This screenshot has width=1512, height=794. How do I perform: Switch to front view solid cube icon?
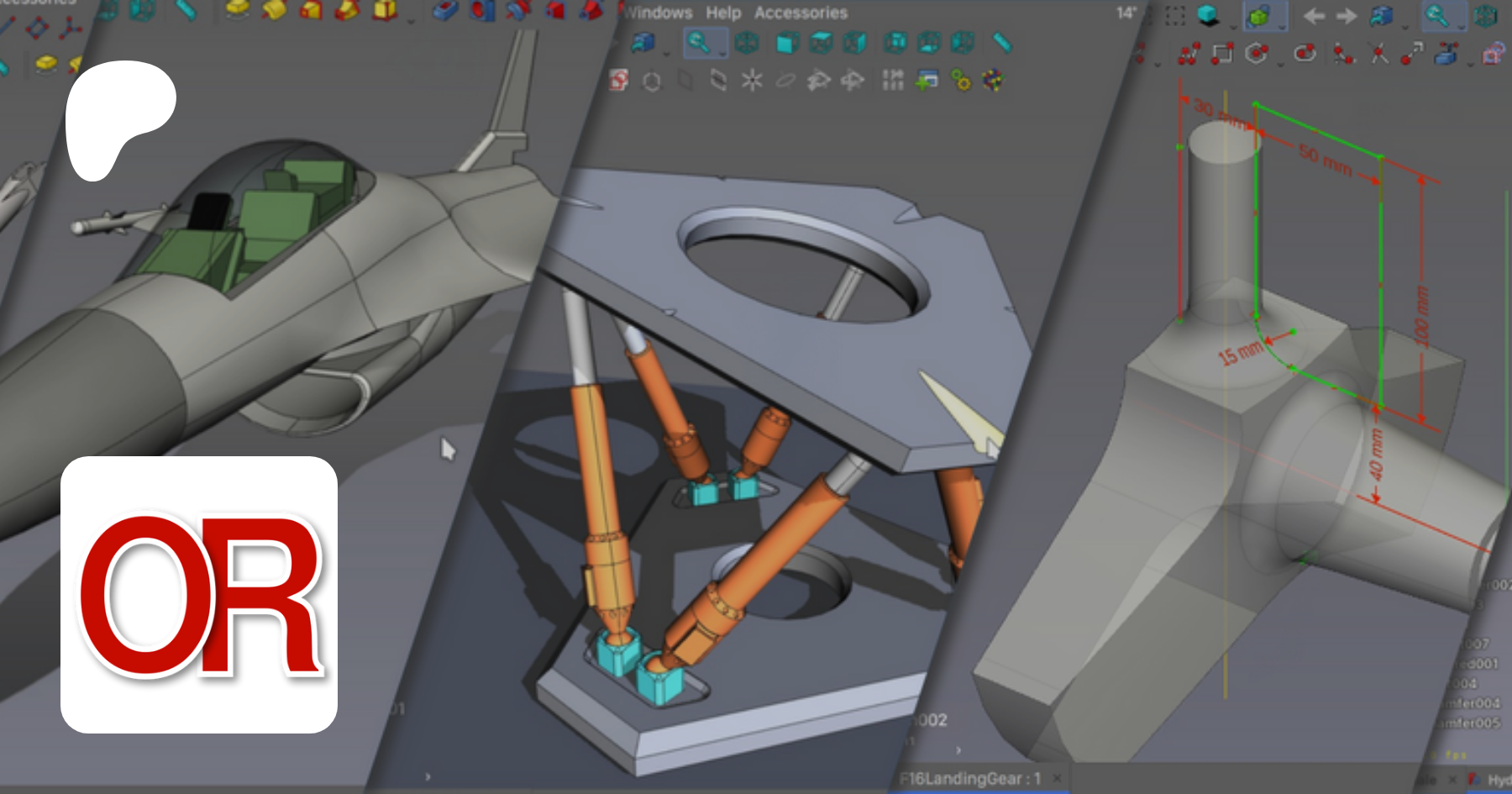coord(786,43)
